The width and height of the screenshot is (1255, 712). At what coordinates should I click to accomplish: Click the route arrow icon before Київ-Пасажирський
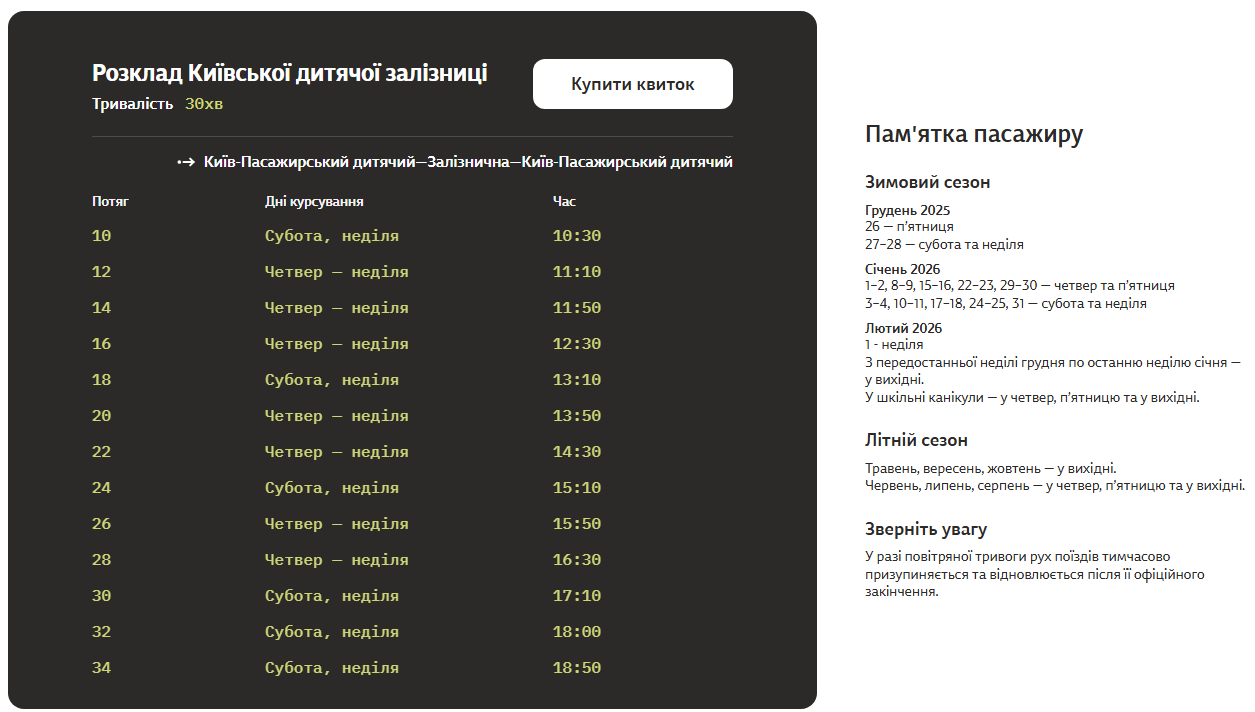pos(186,162)
